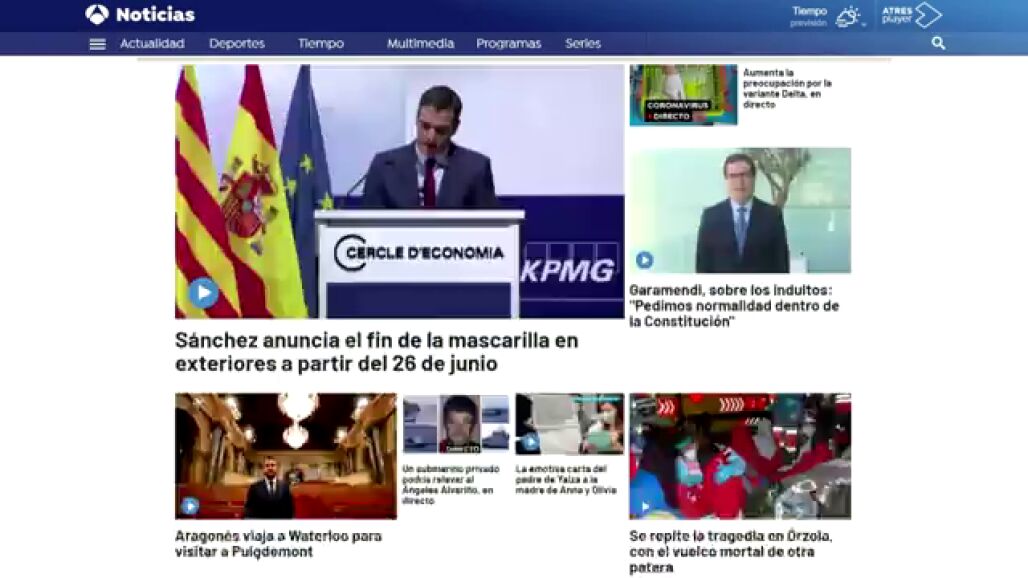Select Multimedia in the navigation bar
Screen dimensions: 1028x578
[x=420, y=44]
